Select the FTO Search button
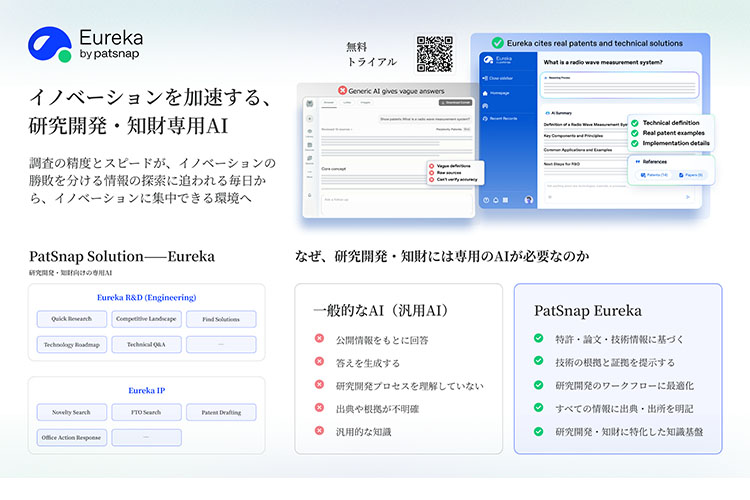 pos(146,412)
